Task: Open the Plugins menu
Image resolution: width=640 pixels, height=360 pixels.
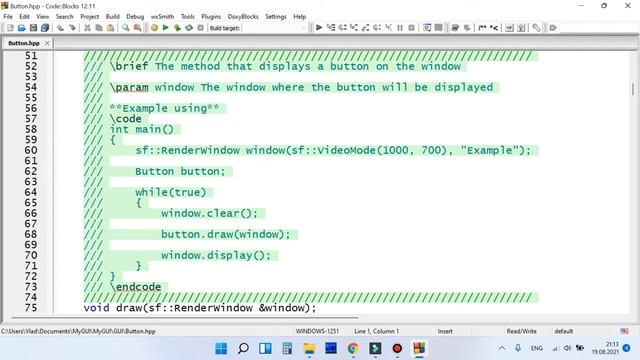Action: tap(211, 16)
